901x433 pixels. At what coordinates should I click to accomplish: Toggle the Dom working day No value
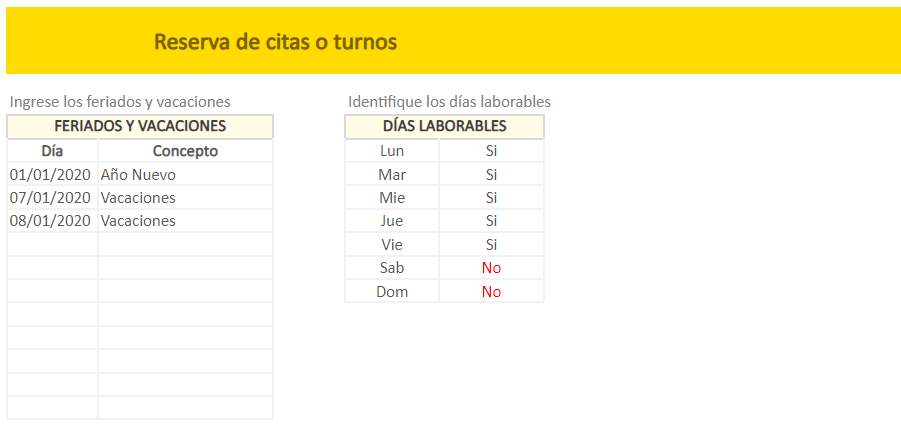491,291
